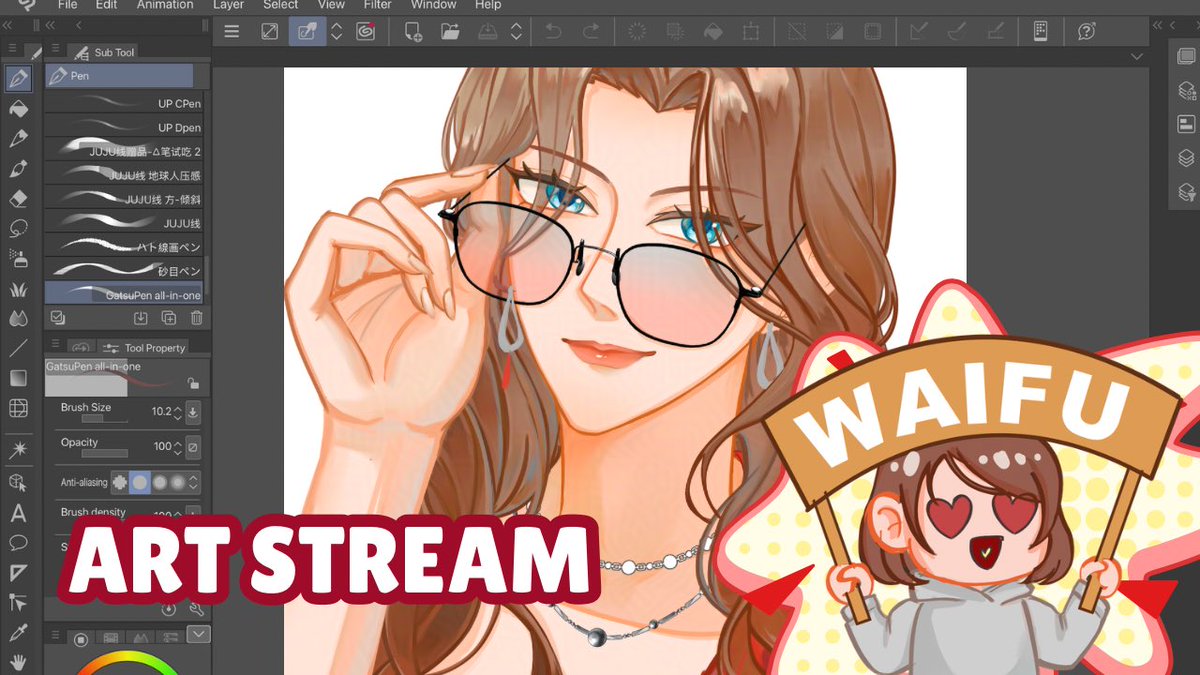Select the Hand tool at toolbar bottom
1200x675 pixels.
tap(18, 664)
